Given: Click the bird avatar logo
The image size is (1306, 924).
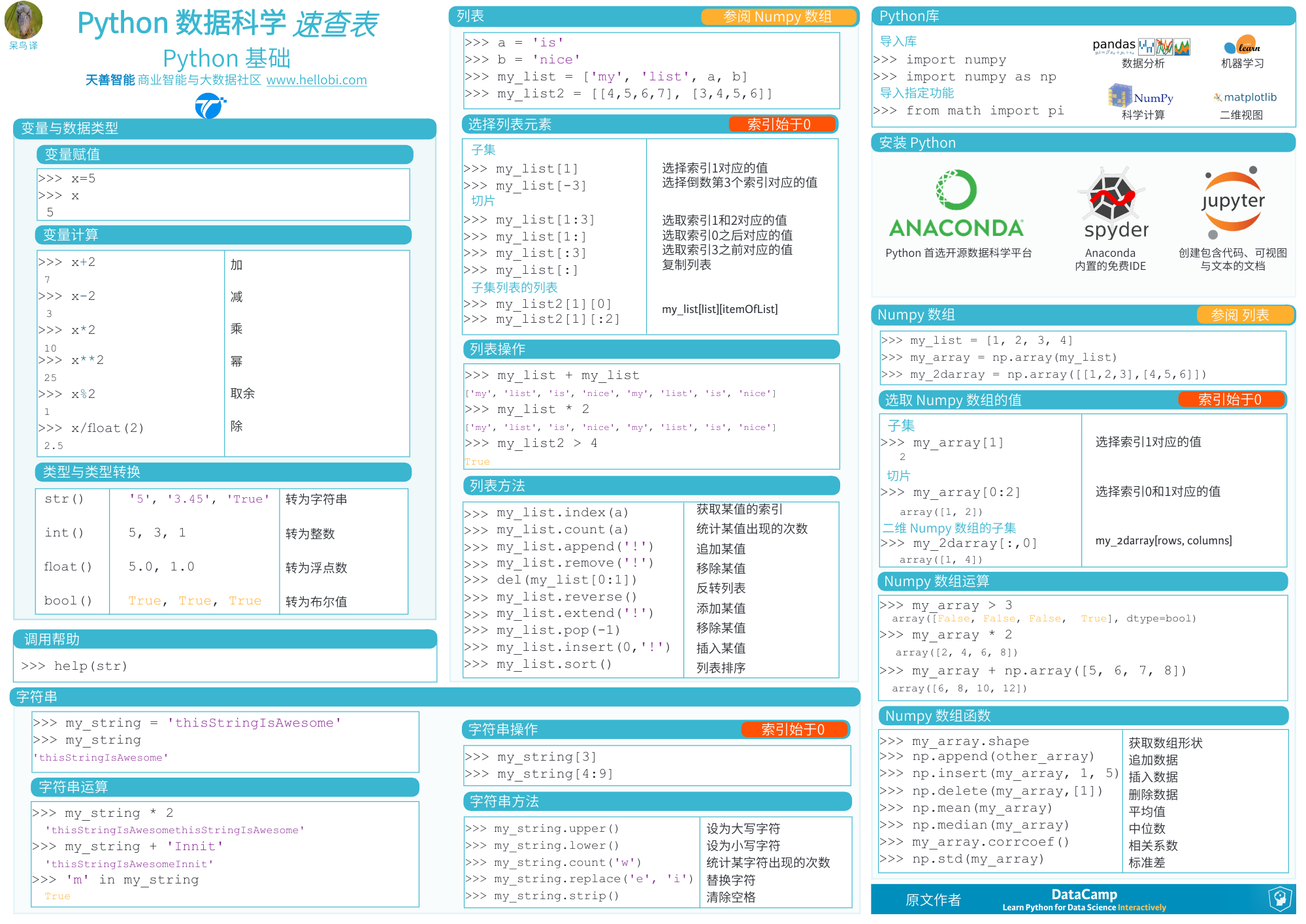Looking at the screenshot, I should 24,20.
